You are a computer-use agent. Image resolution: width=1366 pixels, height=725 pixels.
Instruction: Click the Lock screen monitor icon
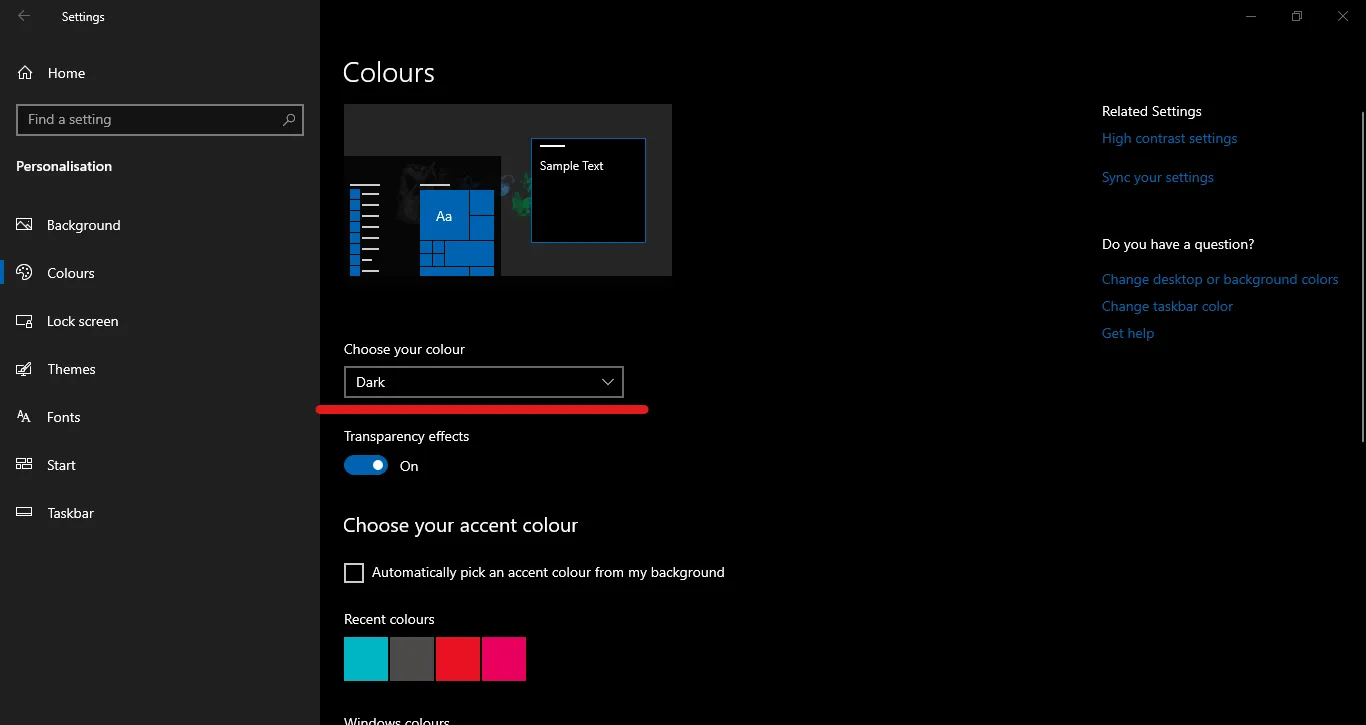[25, 321]
